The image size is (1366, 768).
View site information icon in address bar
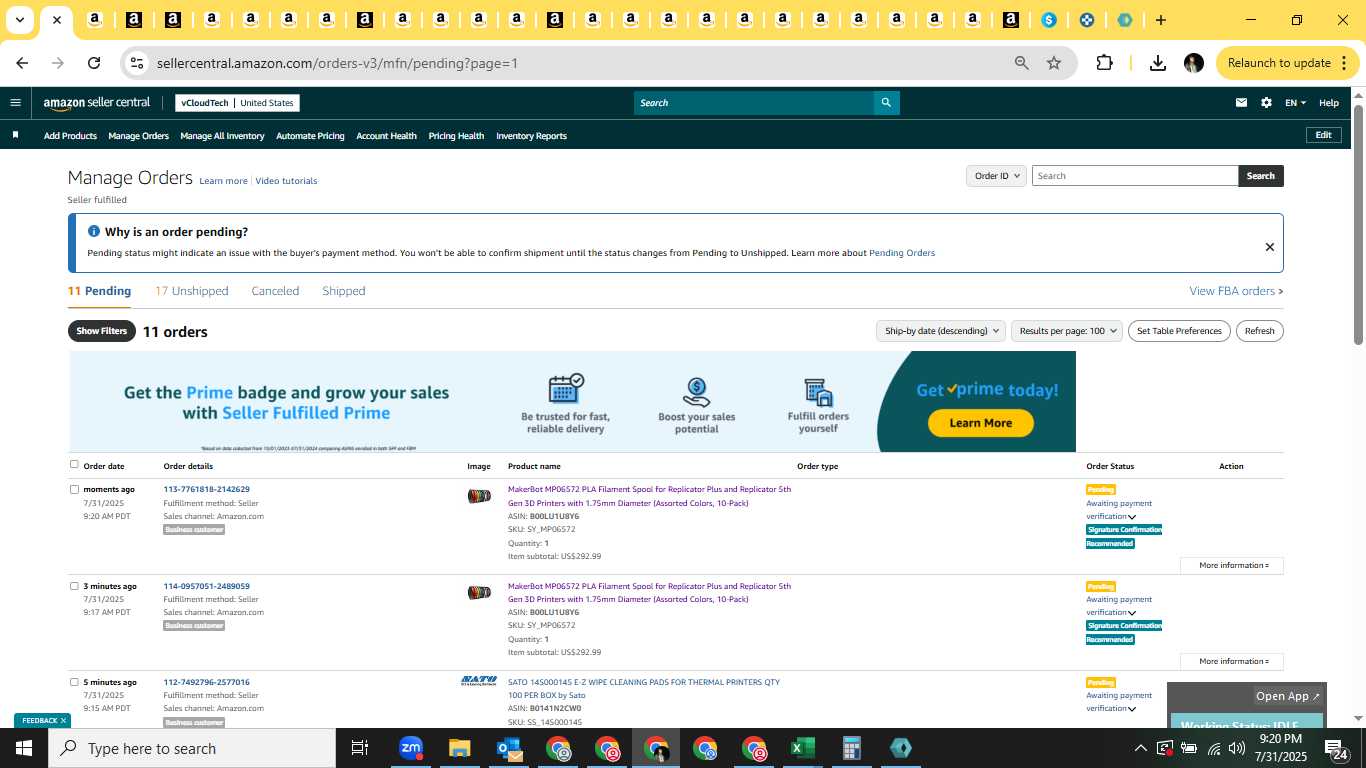tap(137, 63)
